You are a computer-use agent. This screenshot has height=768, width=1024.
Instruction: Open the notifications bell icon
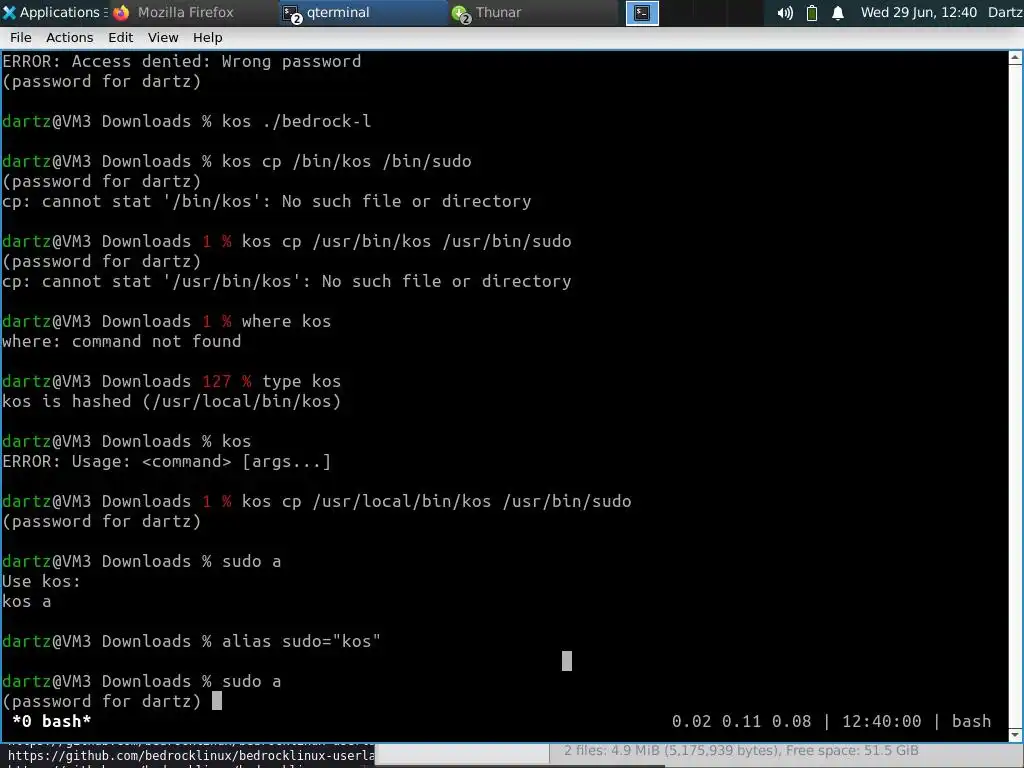coord(838,13)
